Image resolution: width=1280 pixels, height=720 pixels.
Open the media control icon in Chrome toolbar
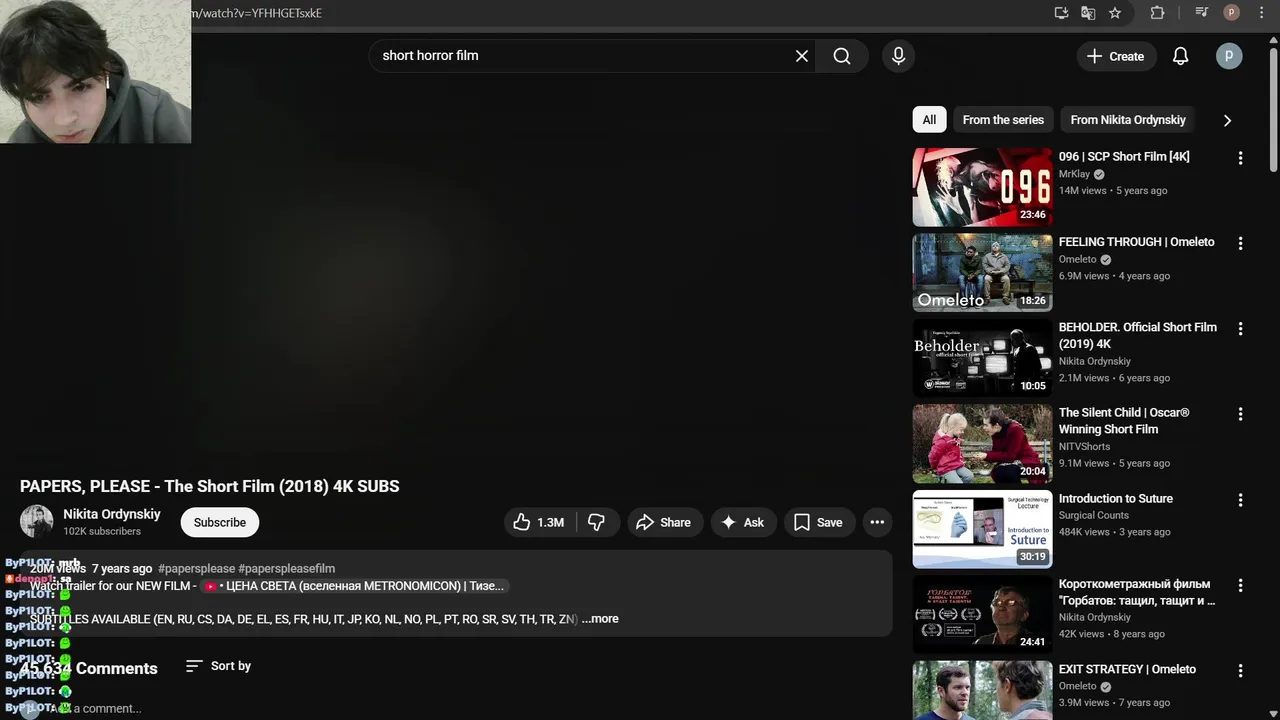pyautogui.click(x=1202, y=13)
